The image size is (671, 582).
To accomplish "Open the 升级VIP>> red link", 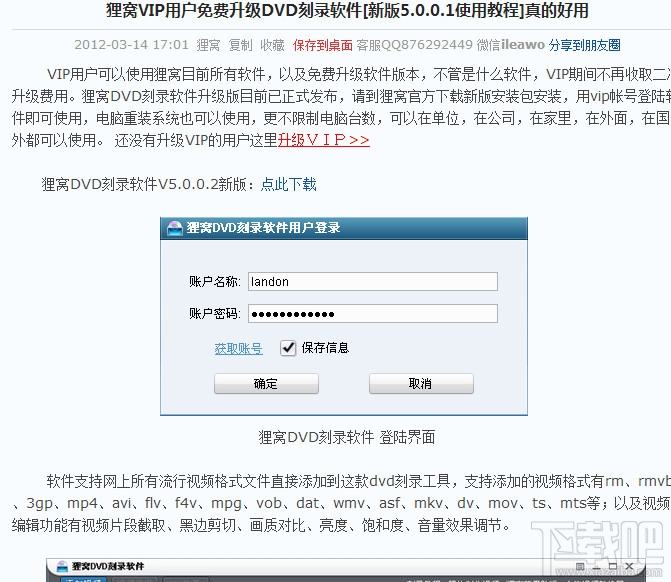I will (x=324, y=140).
